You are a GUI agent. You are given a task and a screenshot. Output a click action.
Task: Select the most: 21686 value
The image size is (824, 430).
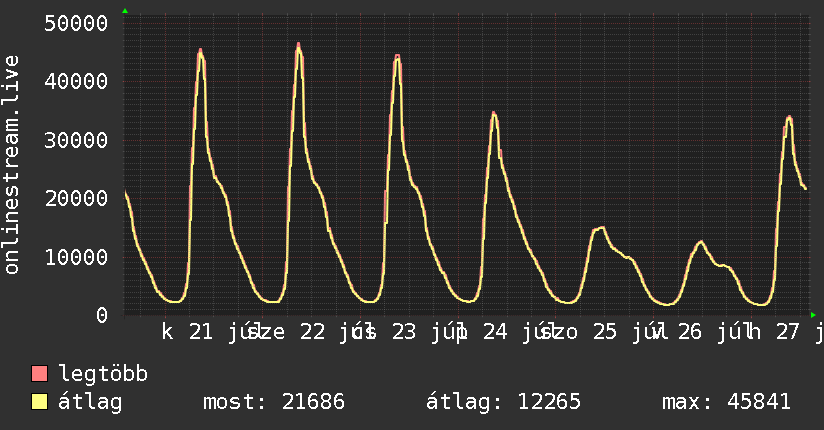click(274, 402)
